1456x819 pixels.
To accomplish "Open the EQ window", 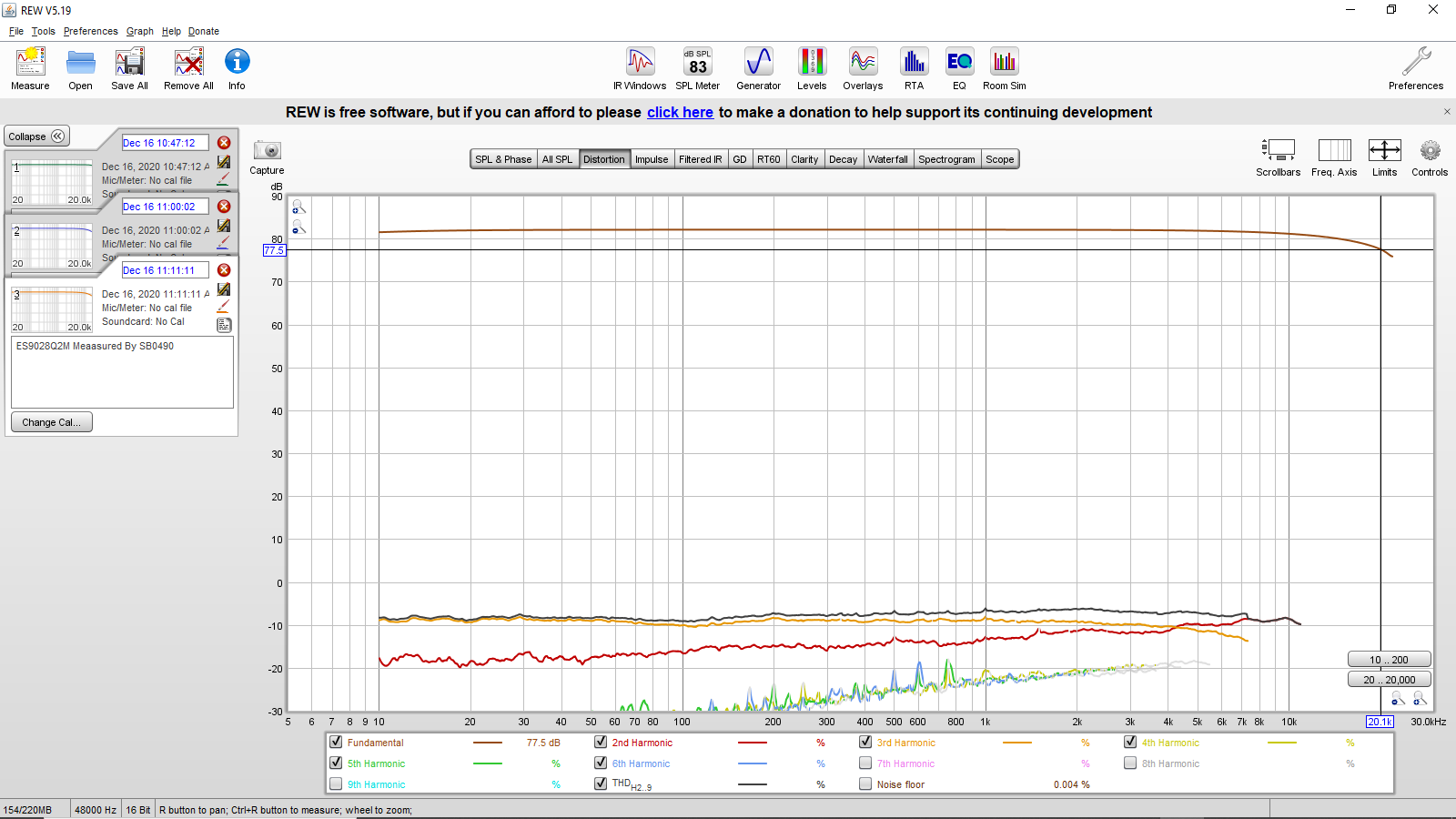I will (x=959, y=62).
